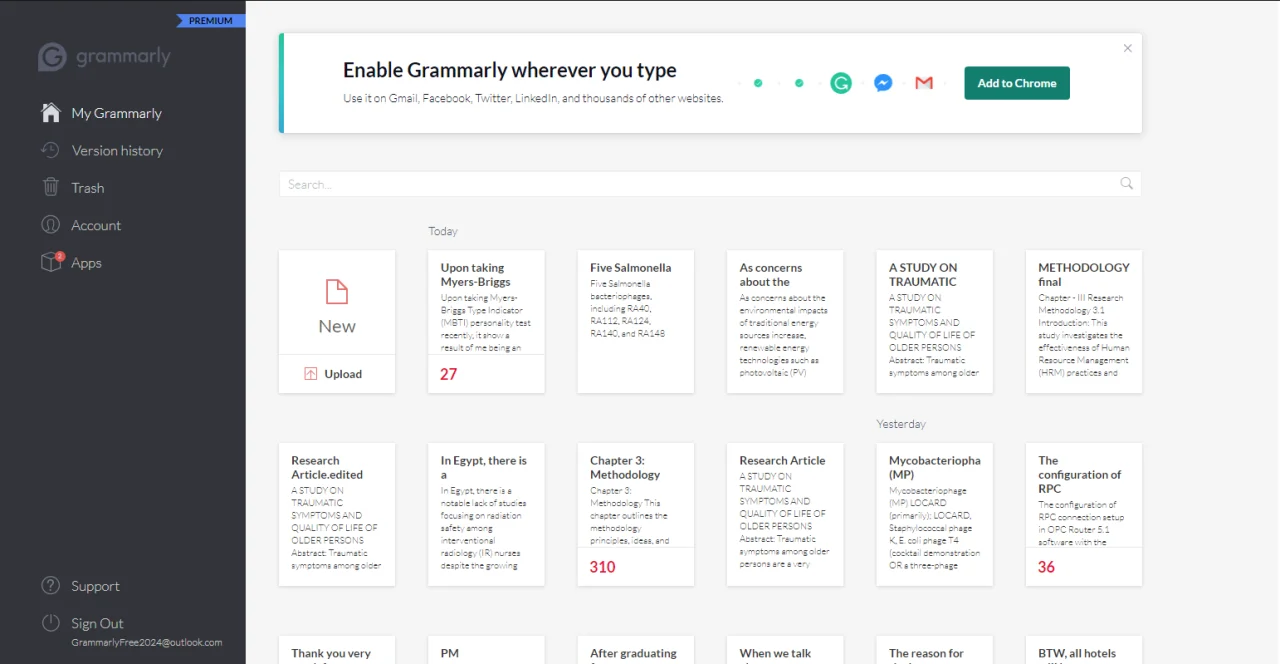Open PM document card
This screenshot has width=1280, height=664.
pos(486,650)
